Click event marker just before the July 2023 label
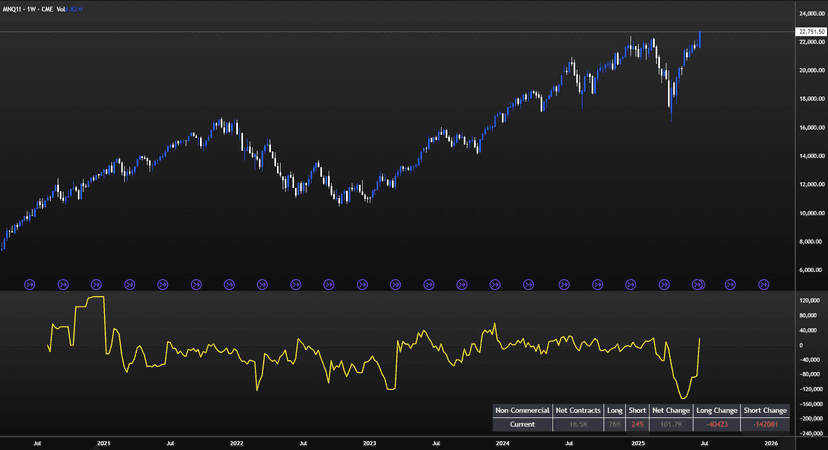The image size is (828, 450). 429,285
